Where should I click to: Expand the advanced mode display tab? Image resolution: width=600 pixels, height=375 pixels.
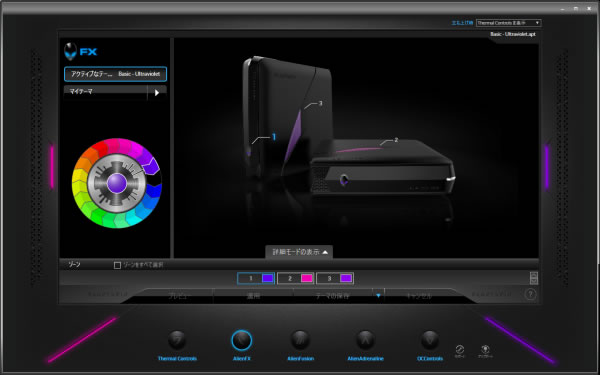pos(299,252)
